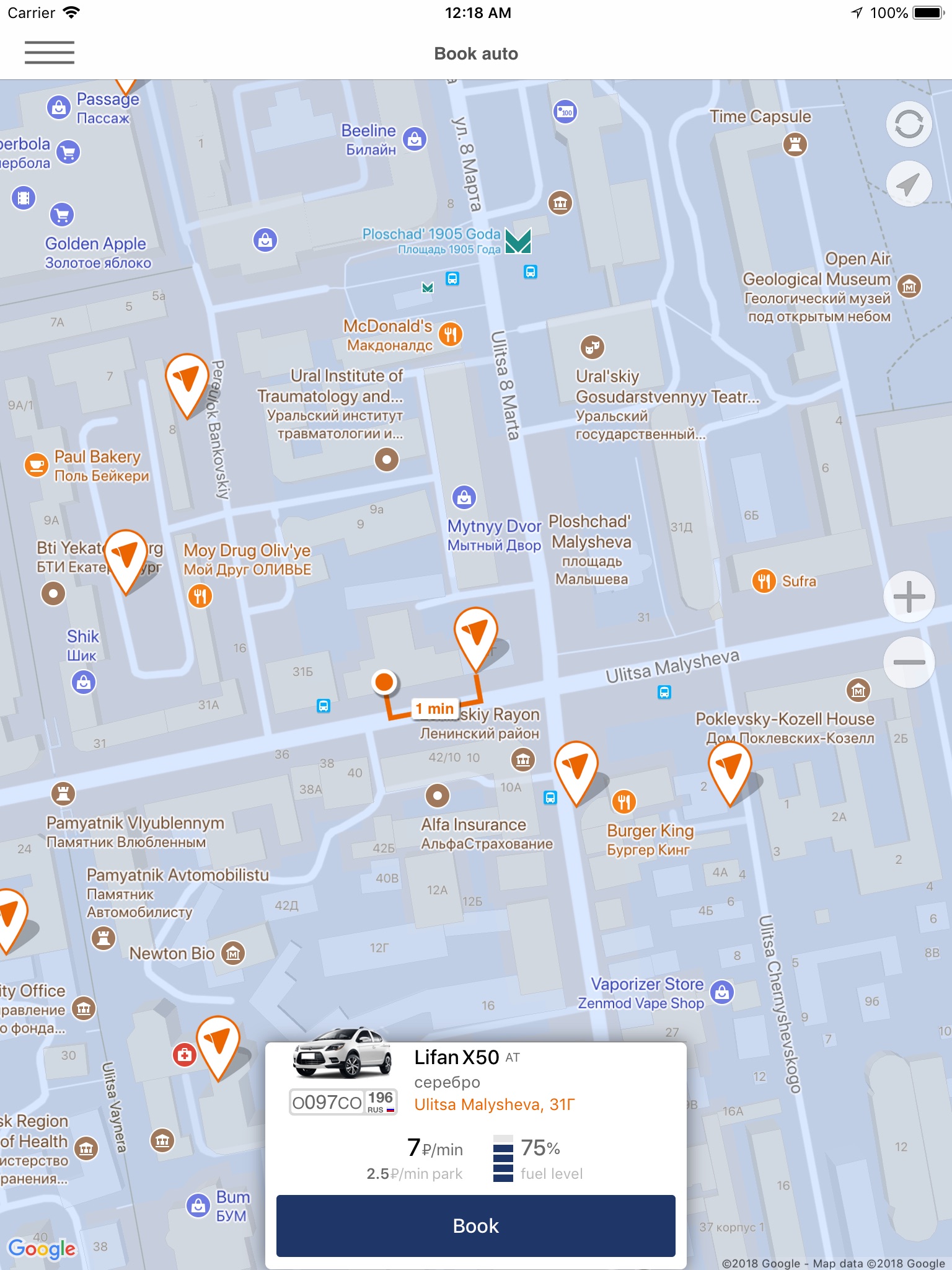Image resolution: width=952 pixels, height=1270 pixels.
Task: Tap the refresh map icon
Action: click(x=909, y=125)
